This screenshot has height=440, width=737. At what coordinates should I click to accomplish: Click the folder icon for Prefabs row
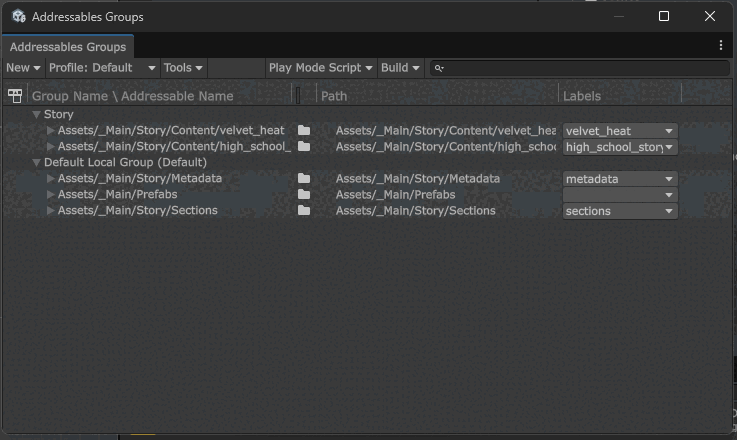point(304,195)
